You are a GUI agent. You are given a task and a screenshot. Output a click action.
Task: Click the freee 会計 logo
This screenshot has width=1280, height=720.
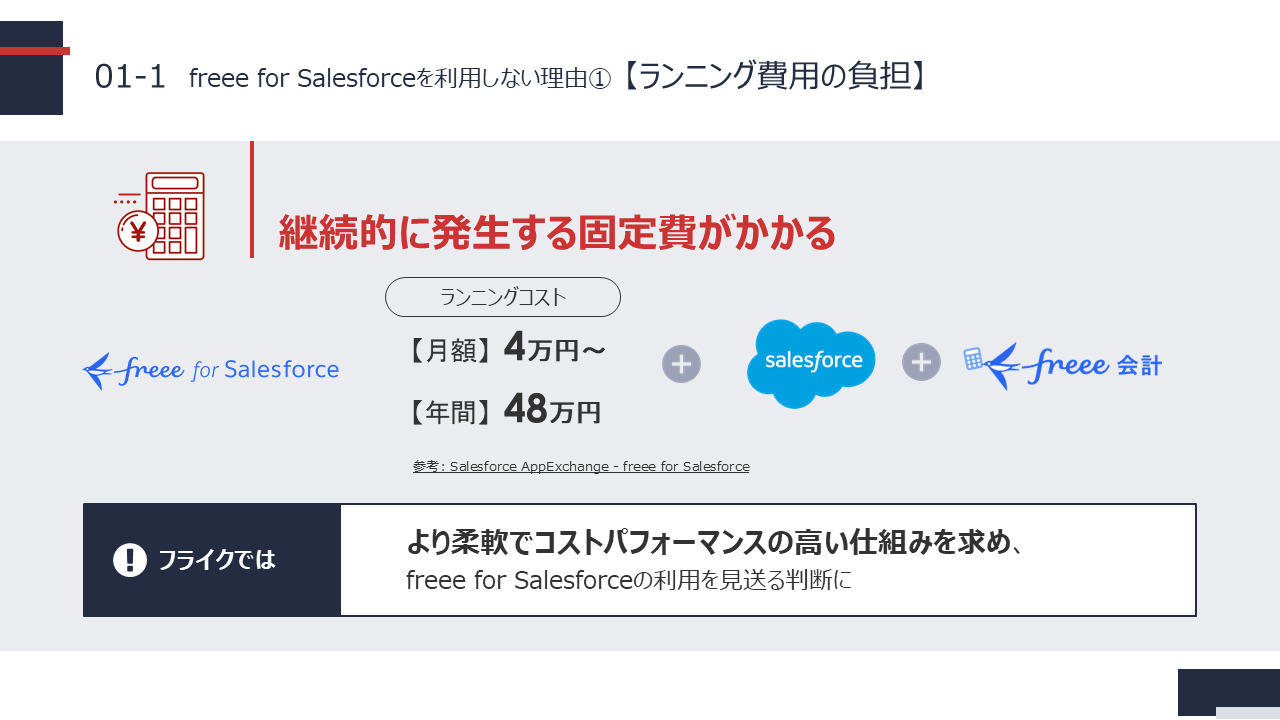1062,365
